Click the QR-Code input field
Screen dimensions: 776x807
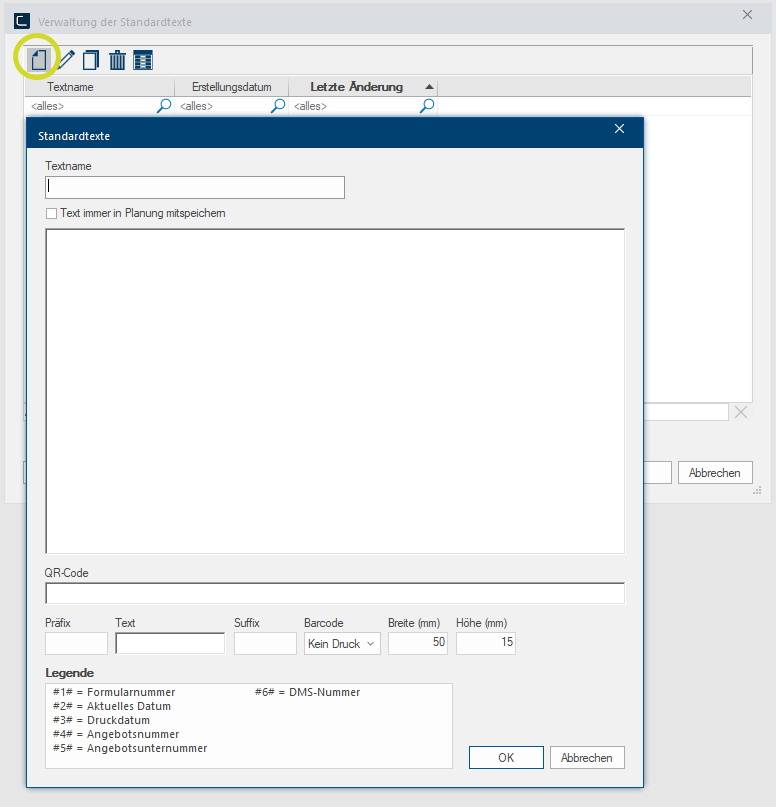click(335, 594)
